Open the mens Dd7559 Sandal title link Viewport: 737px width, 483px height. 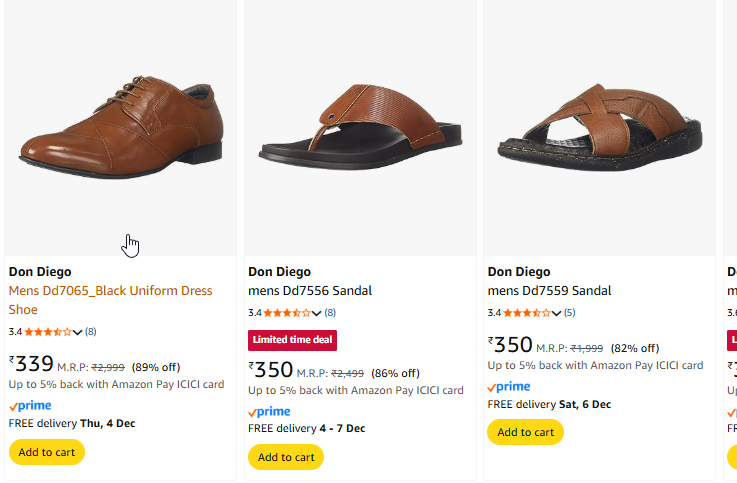(549, 291)
